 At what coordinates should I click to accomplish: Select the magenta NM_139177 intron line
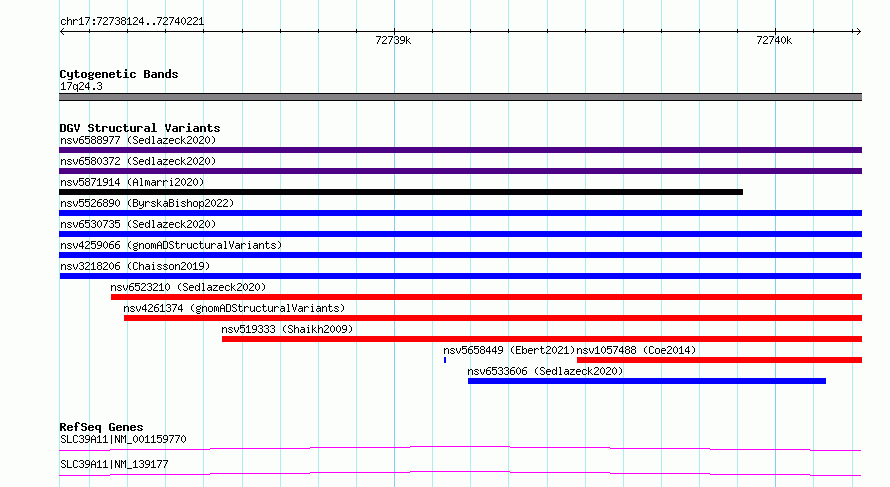click(460, 473)
